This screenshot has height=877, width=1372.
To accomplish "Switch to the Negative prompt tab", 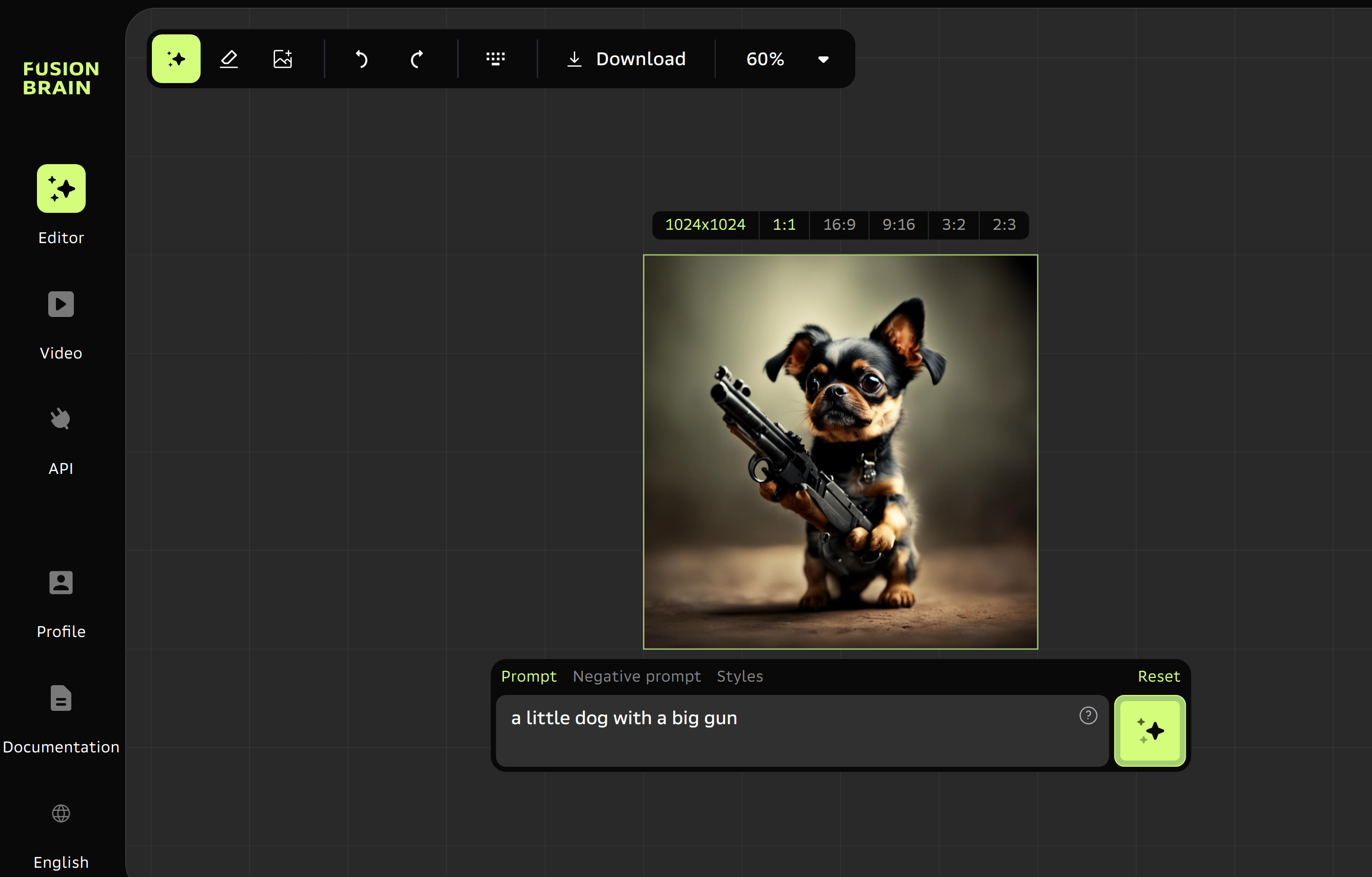I will coord(636,676).
